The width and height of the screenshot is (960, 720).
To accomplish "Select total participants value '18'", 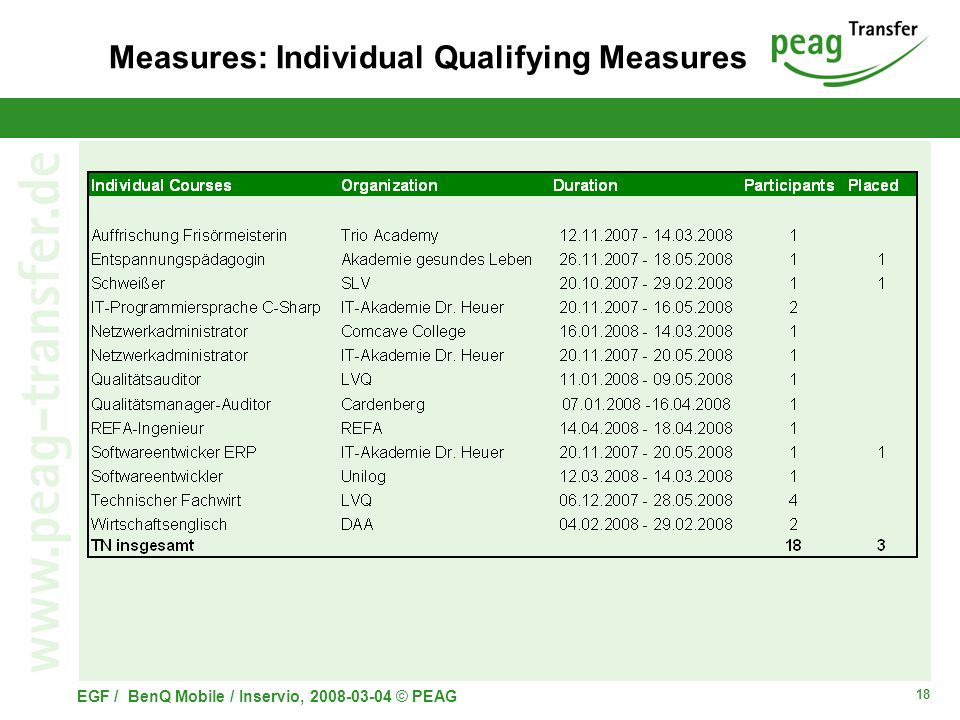I will [x=793, y=546].
